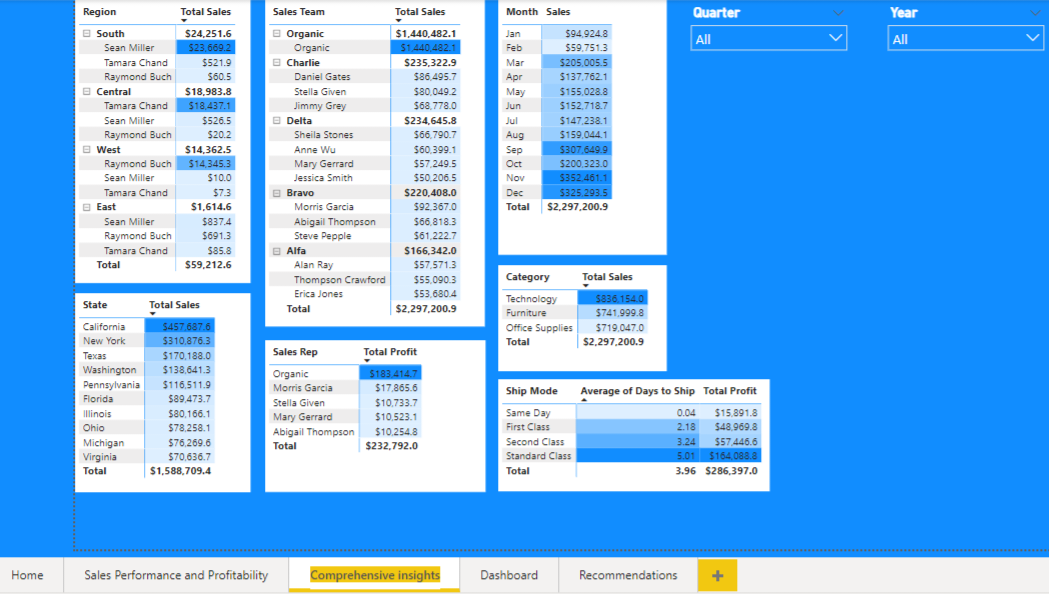
Task: Collapse the Organic sales team group
Action: (x=275, y=33)
